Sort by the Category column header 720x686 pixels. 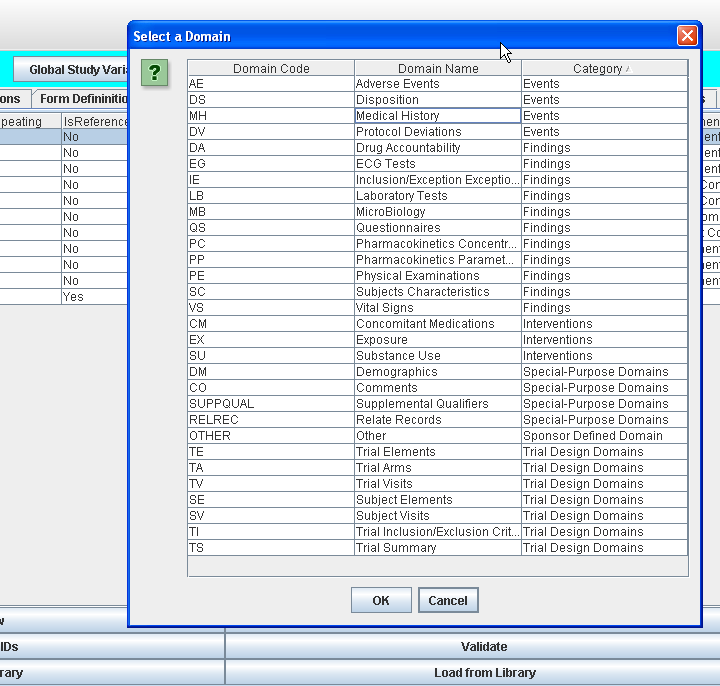[x=604, y=69]
